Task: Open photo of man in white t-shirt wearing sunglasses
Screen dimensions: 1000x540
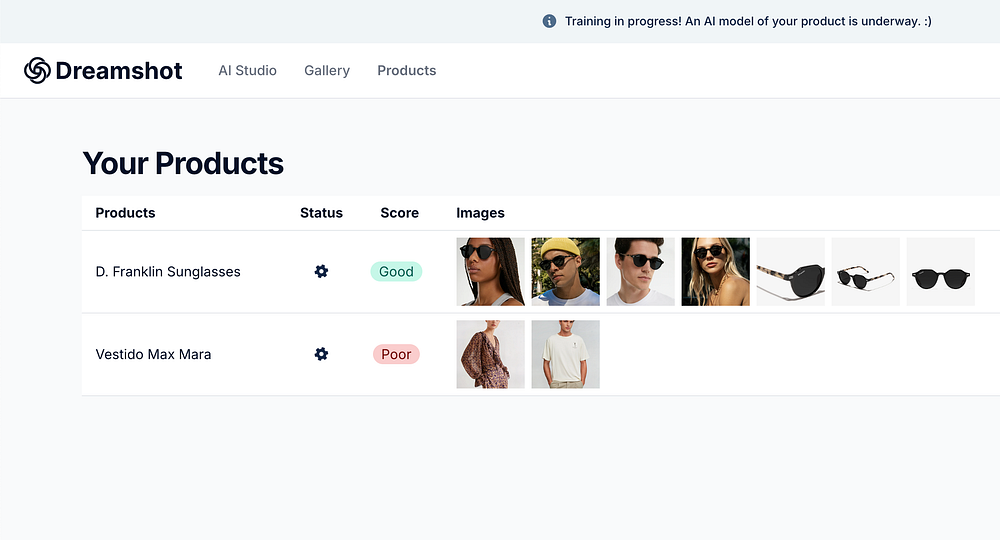Action: (x=640, y=271)
